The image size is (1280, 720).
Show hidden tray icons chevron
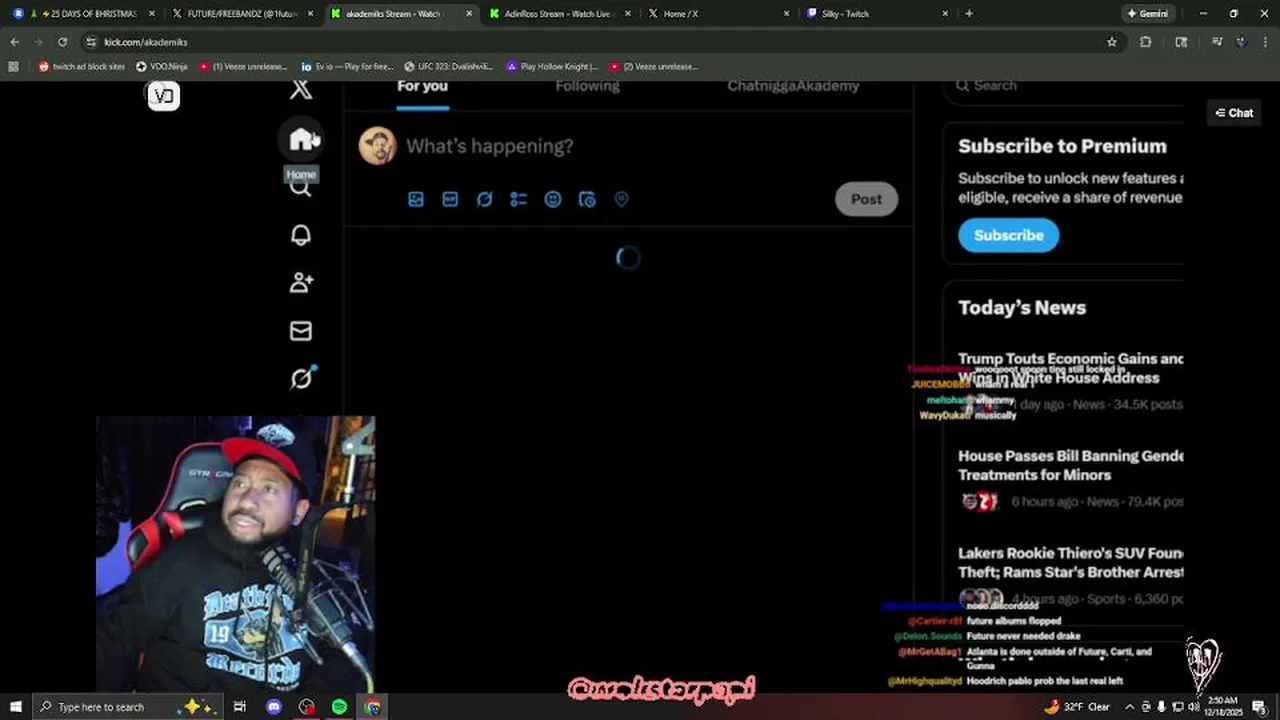click(1130, 707)
